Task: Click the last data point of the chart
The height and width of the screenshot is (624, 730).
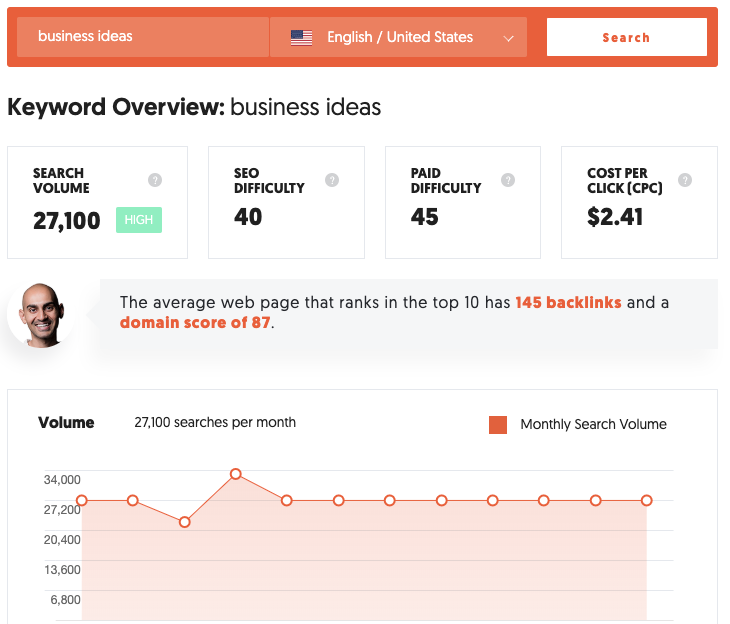Action: (x=646, y=501)
